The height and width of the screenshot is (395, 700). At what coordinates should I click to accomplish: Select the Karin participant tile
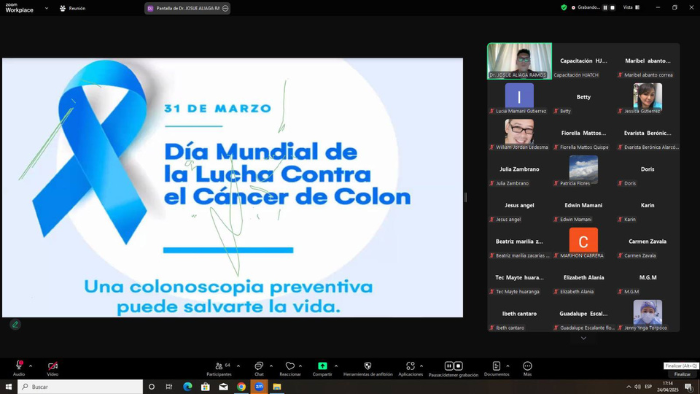(x=647, y=206)
